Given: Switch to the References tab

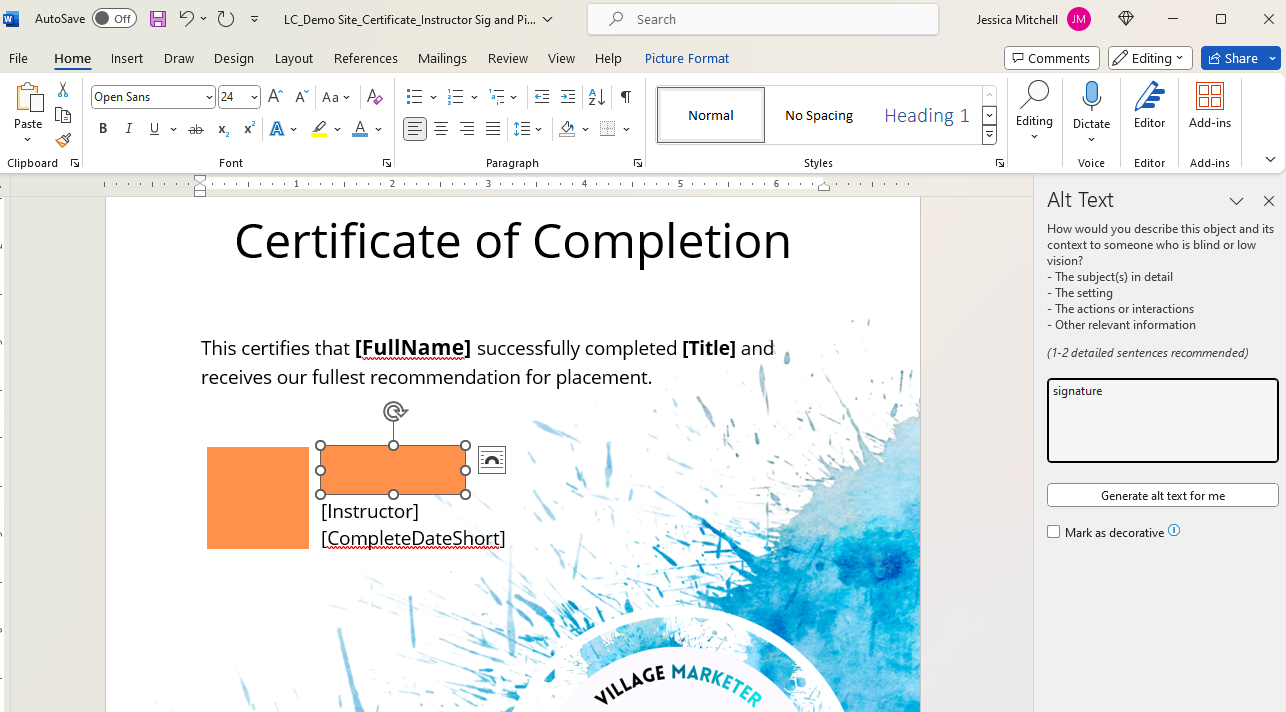Looking at the screenshot, I should pyautogui.click(x=366, y=58).
